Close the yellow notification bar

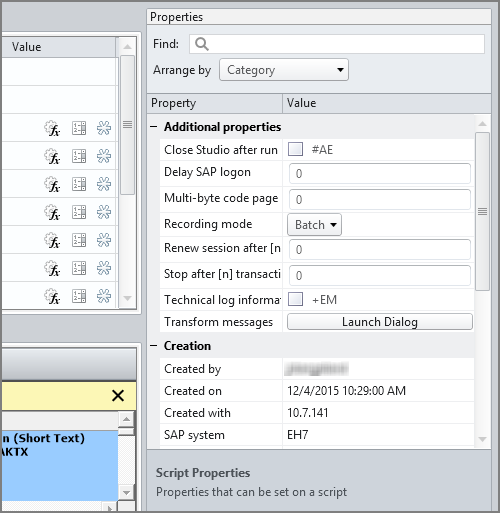coord(118,396)
